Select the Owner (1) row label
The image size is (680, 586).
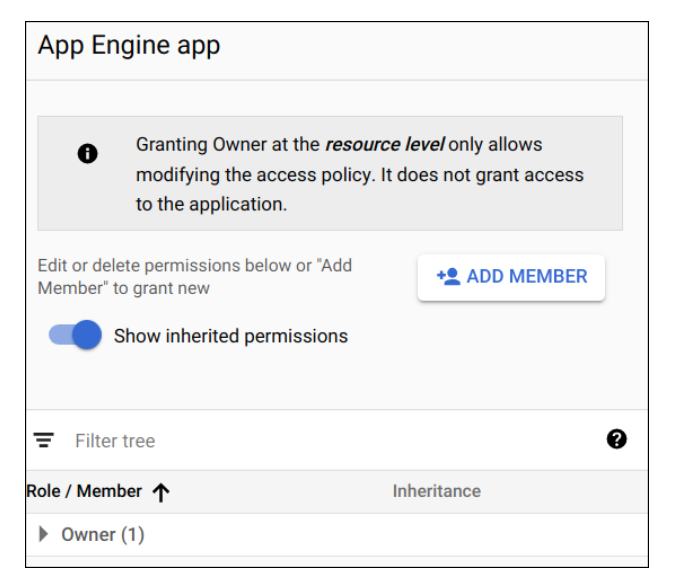pos(103,535)
